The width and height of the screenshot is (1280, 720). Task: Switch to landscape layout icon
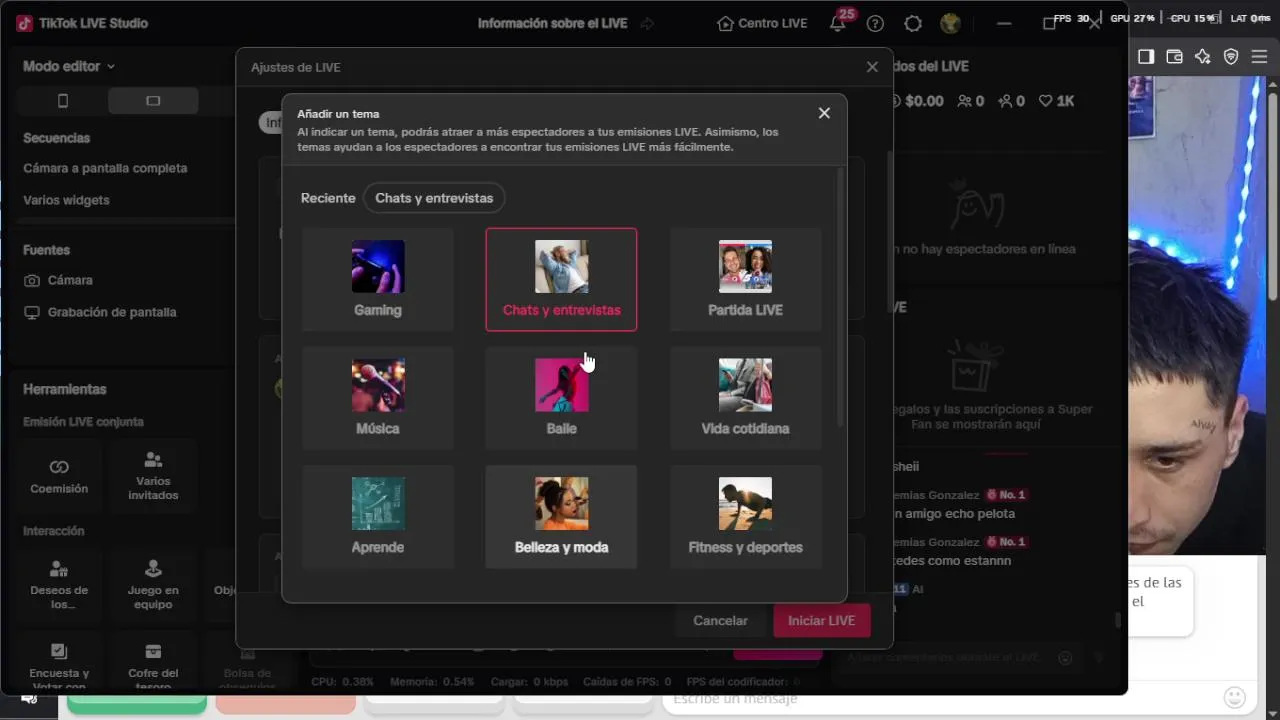coord(153,100)
